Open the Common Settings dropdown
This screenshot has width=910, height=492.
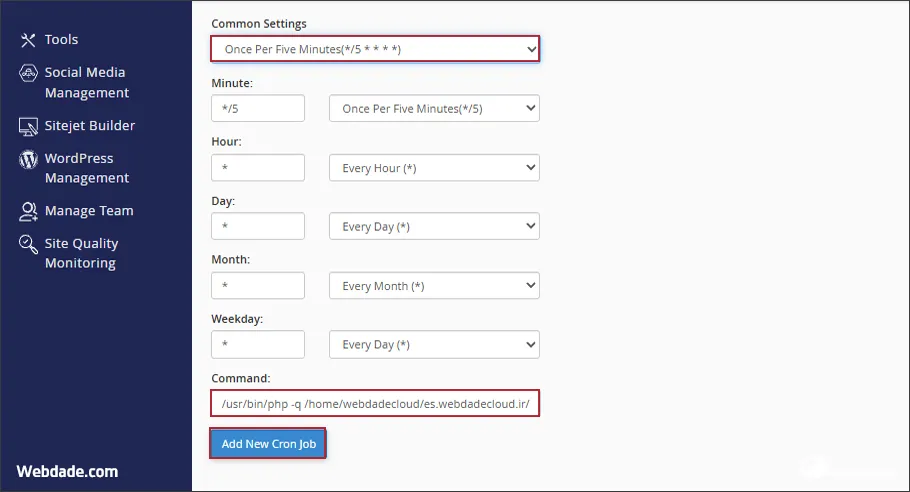click(x=375, y=49)
